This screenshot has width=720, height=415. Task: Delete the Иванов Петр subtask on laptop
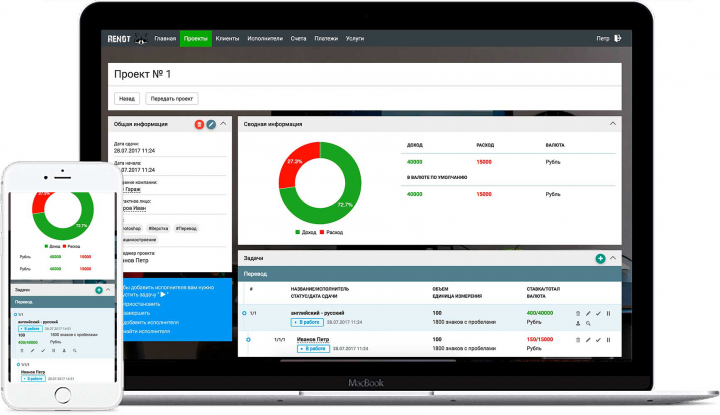[578, 340]
